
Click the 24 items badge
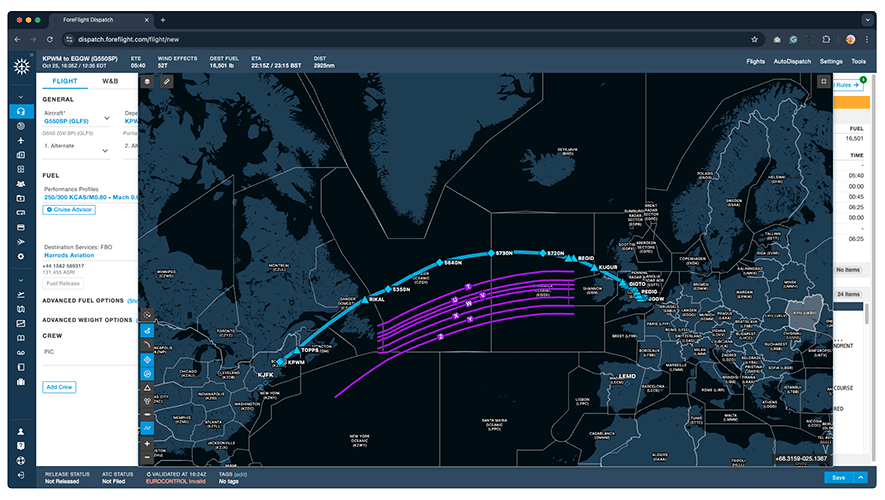click(x=848, y=295)
